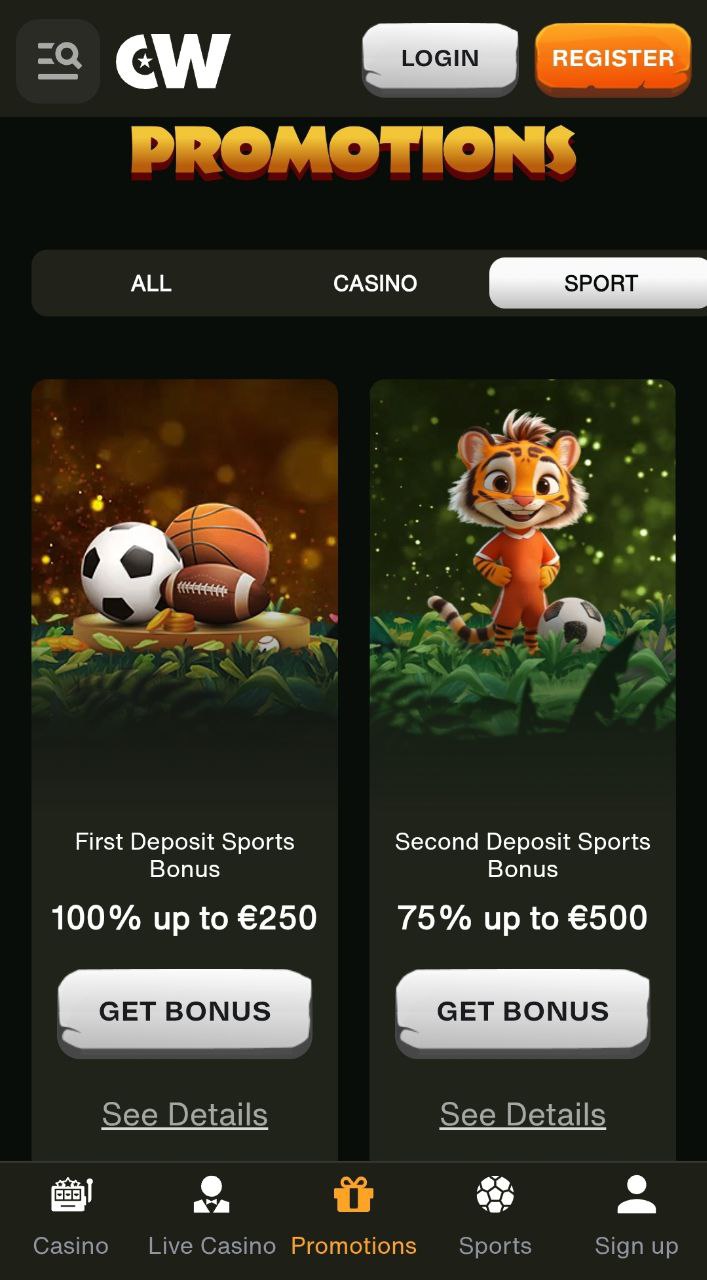This screenshot has width=707, height=1280.
Task: Select the Promotions gift icon
Action: click(353, 1194)
